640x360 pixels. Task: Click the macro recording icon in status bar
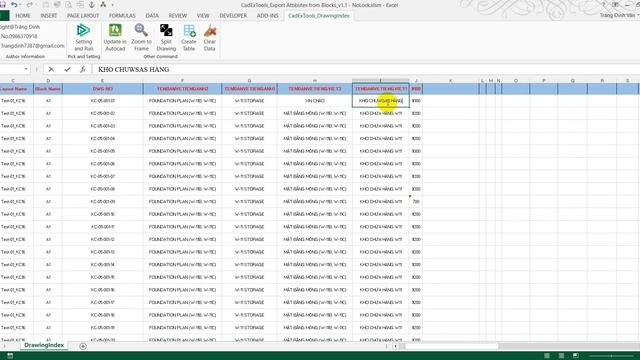coord(10,356)
